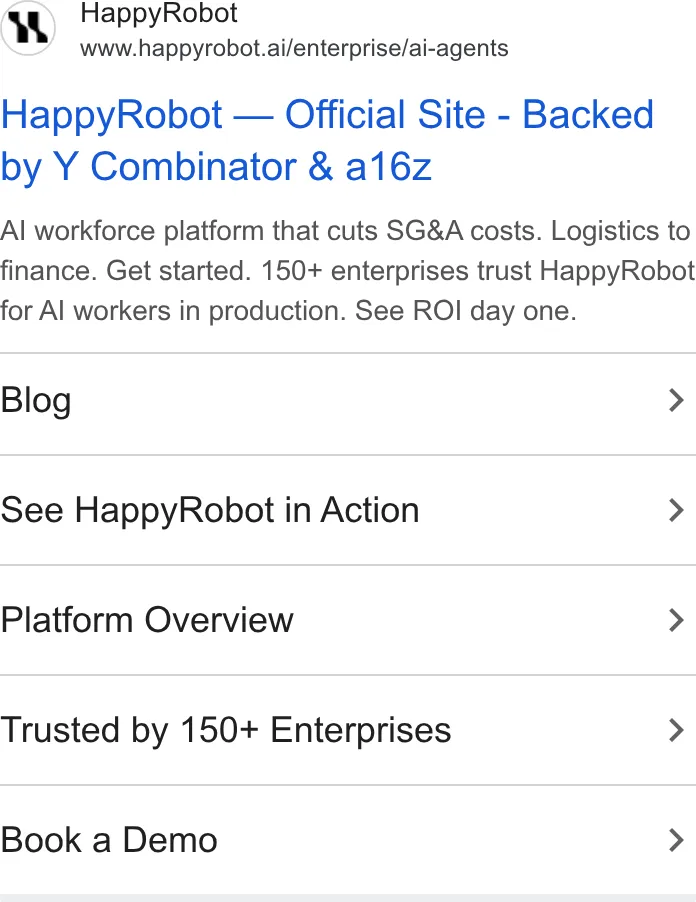Screen dimensions: 696x902
Task: Expand Trusted by 150+ Enterprises chevron
Action: (x=676, y=730)
